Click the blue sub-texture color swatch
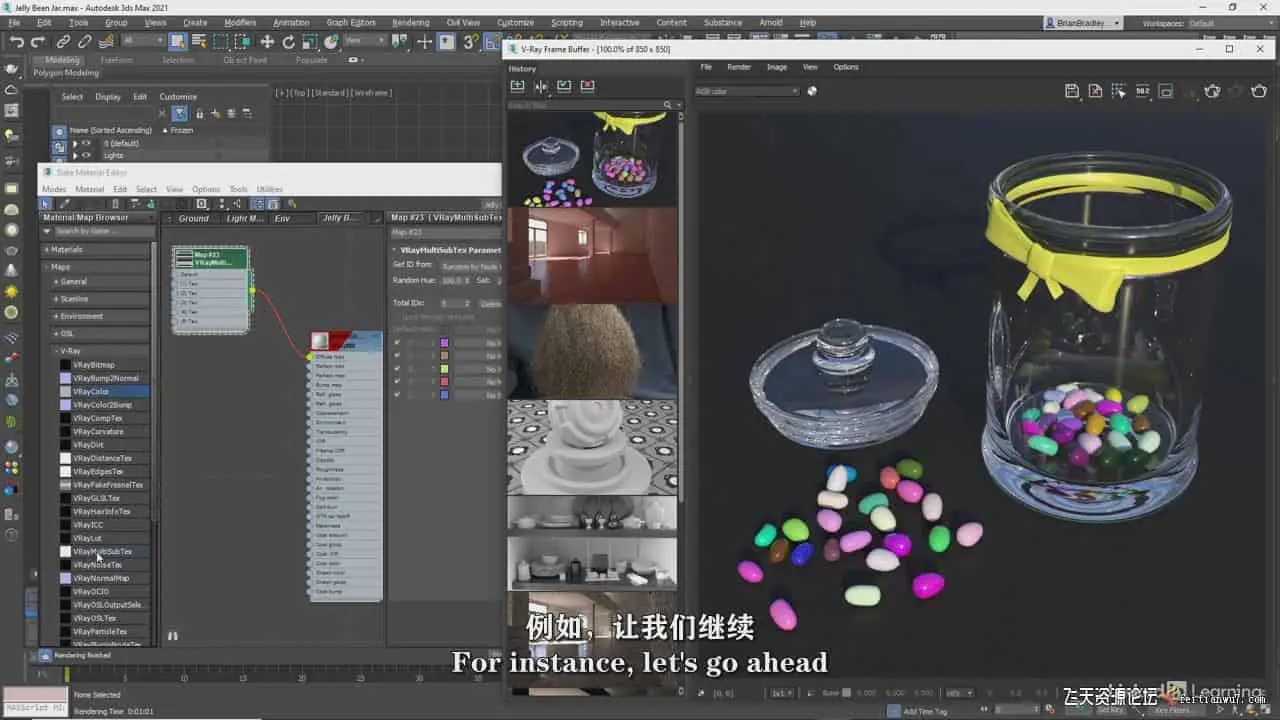1280x720 pixels. [445, 395]
